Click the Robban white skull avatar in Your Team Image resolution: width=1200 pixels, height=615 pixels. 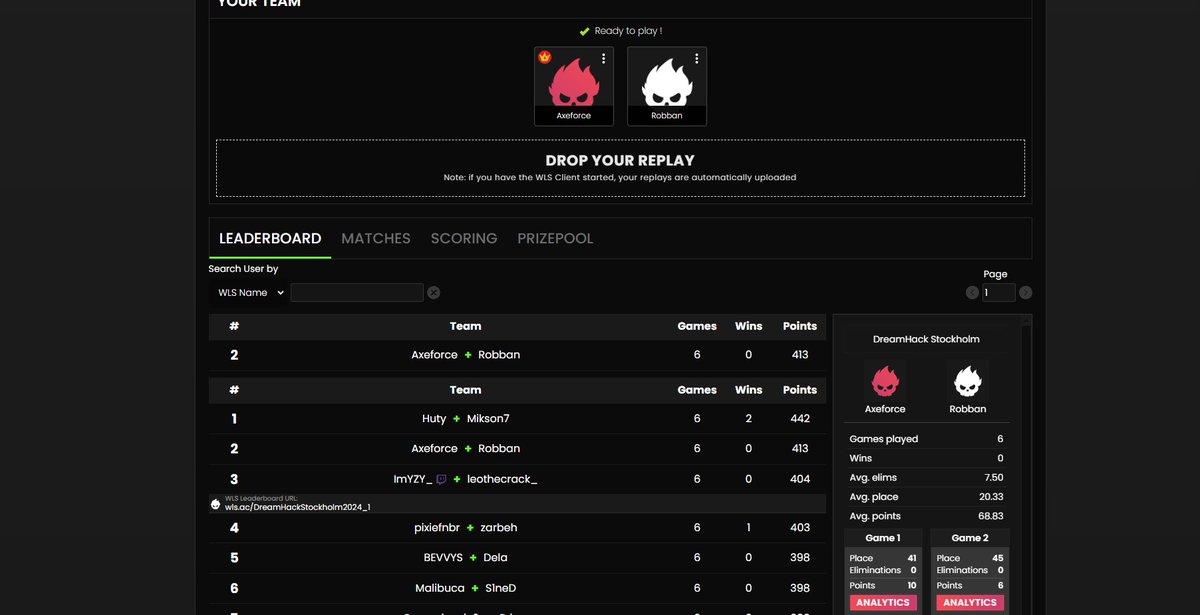(x=667, y=82)
